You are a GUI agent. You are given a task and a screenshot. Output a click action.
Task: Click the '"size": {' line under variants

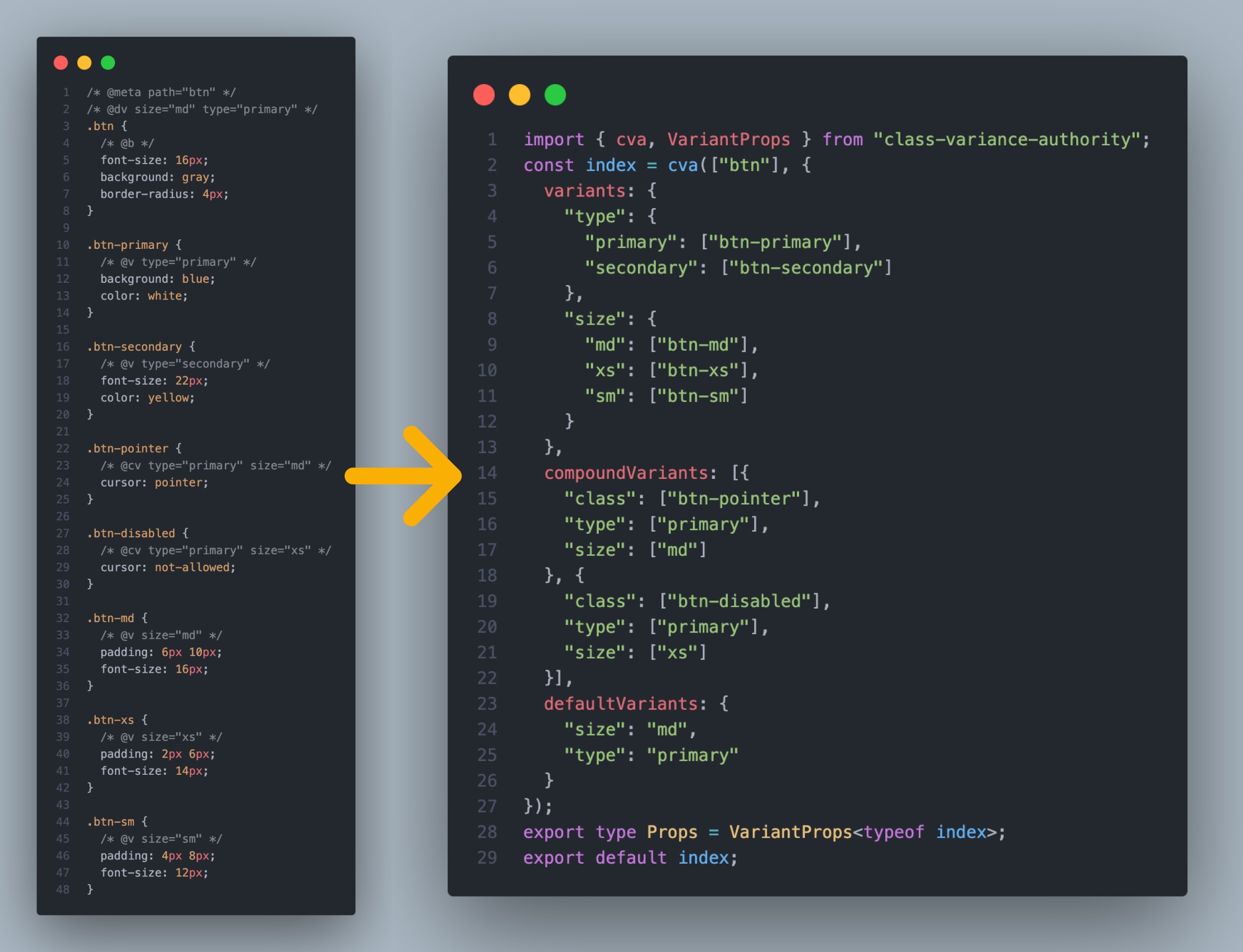610,319
